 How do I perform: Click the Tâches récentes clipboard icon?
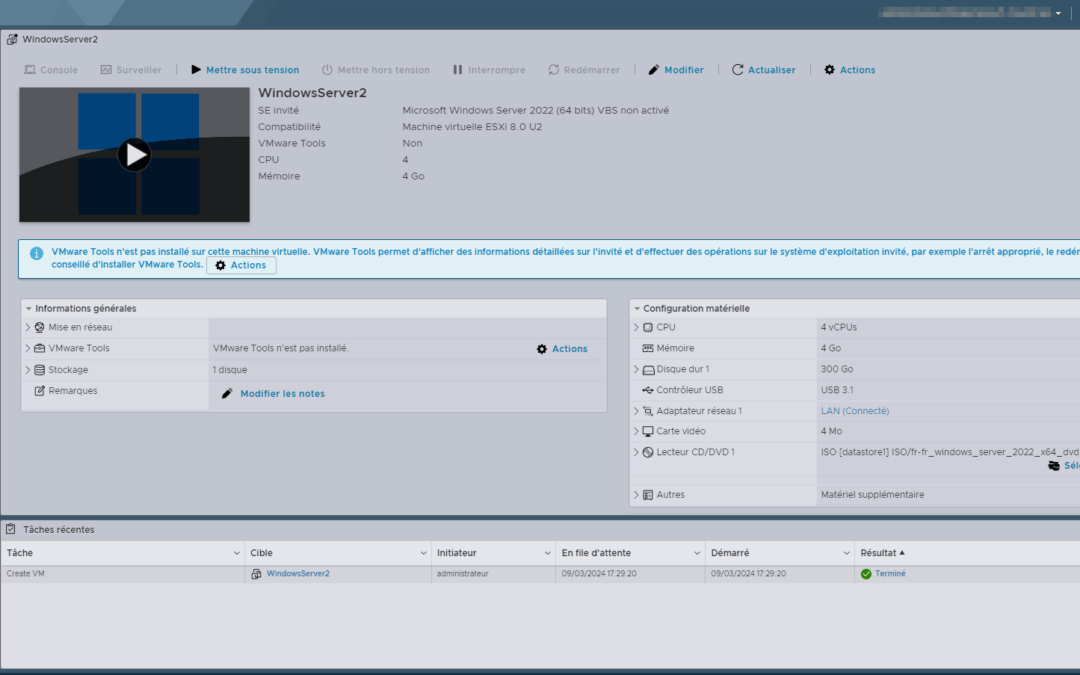click(11, 529)
